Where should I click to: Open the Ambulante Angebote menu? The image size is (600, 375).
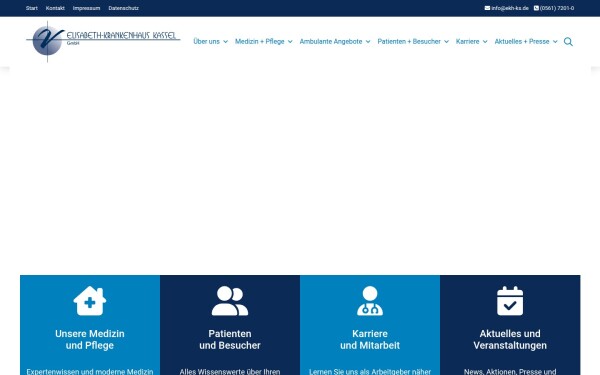[331, 41]
